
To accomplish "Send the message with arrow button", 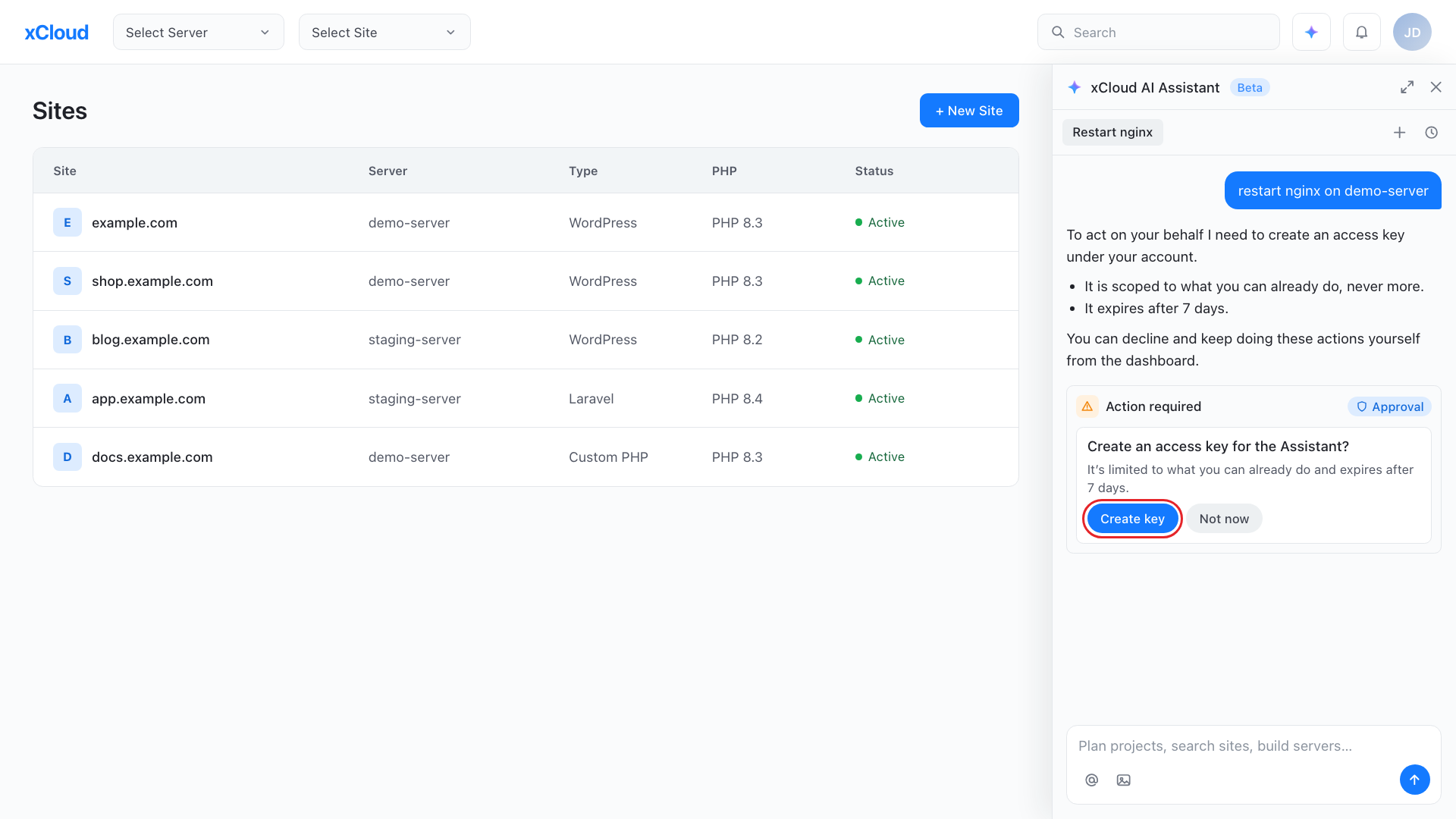I will pos(1414,780).
